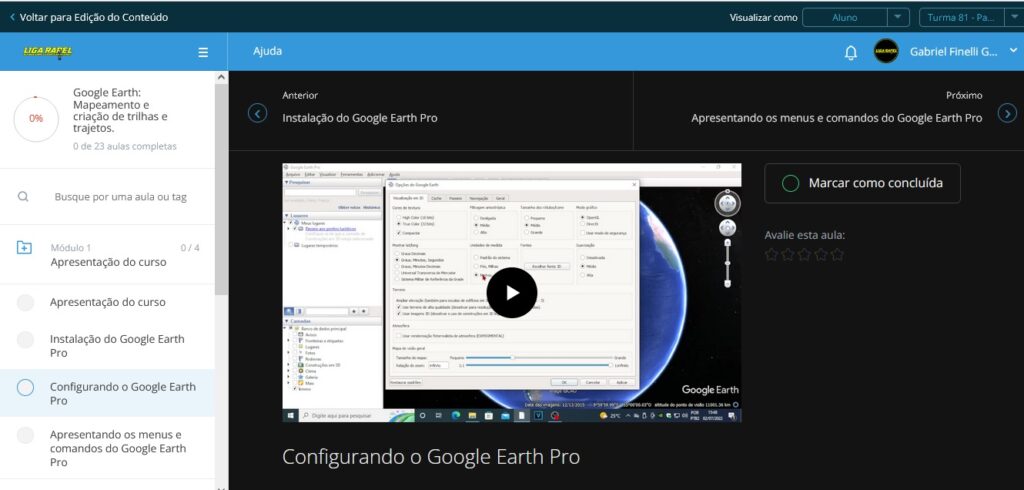1024x490 pixels.
Task: Click the Visualizar como label
Action: 763,18
